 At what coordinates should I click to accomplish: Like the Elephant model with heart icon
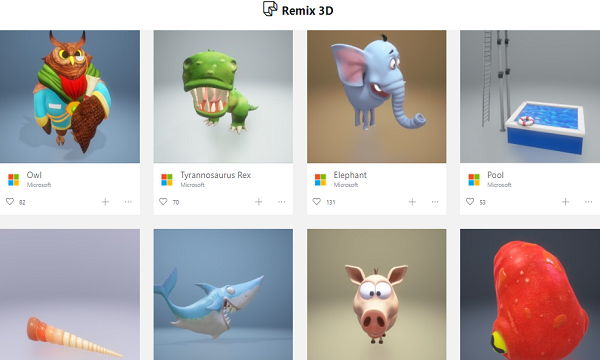tap(317, 201)
